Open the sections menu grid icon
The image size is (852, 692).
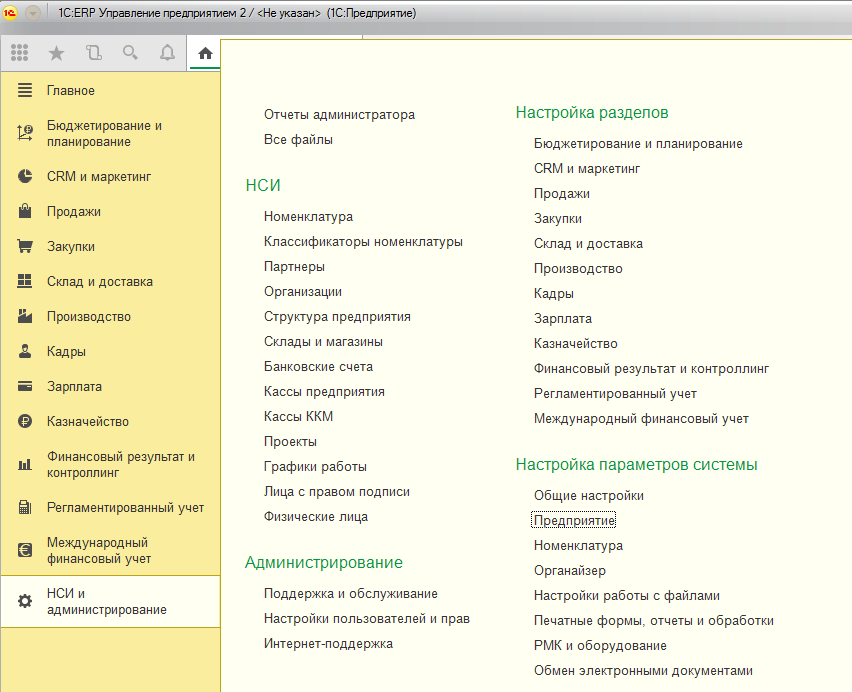click(x=20, y=53)
